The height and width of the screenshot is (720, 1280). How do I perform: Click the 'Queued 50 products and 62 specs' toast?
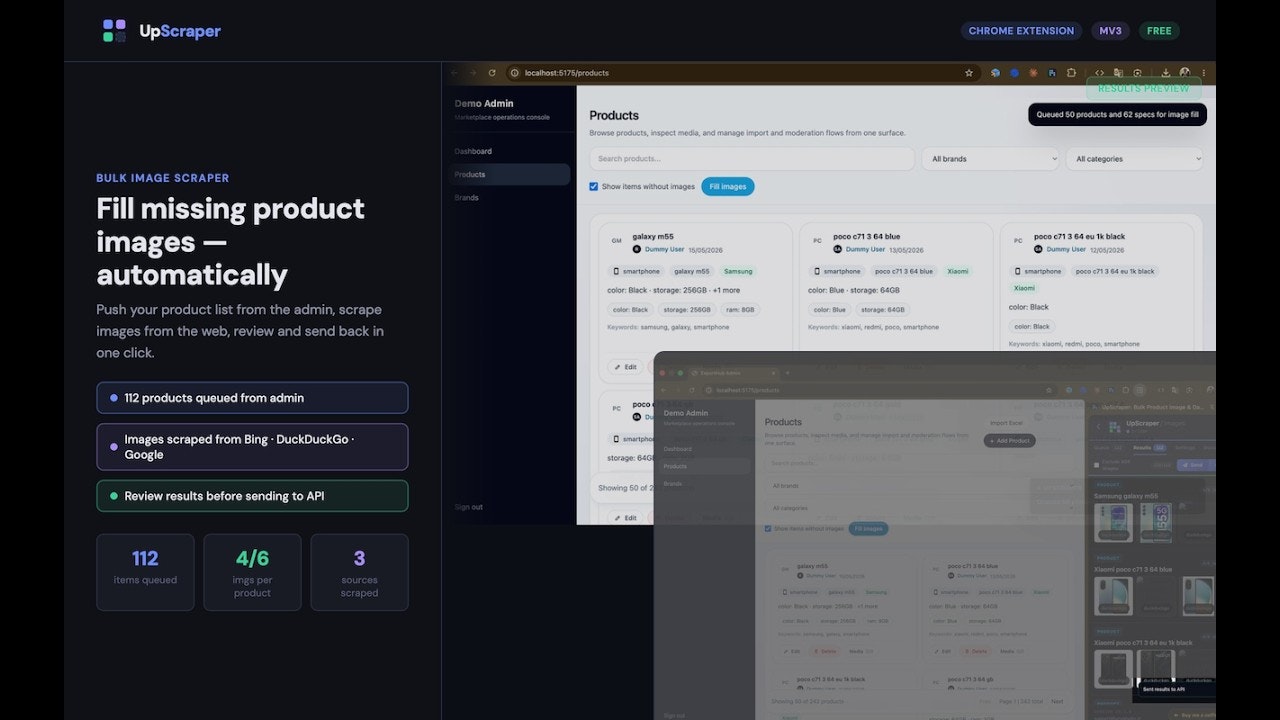click(1118, 115)
